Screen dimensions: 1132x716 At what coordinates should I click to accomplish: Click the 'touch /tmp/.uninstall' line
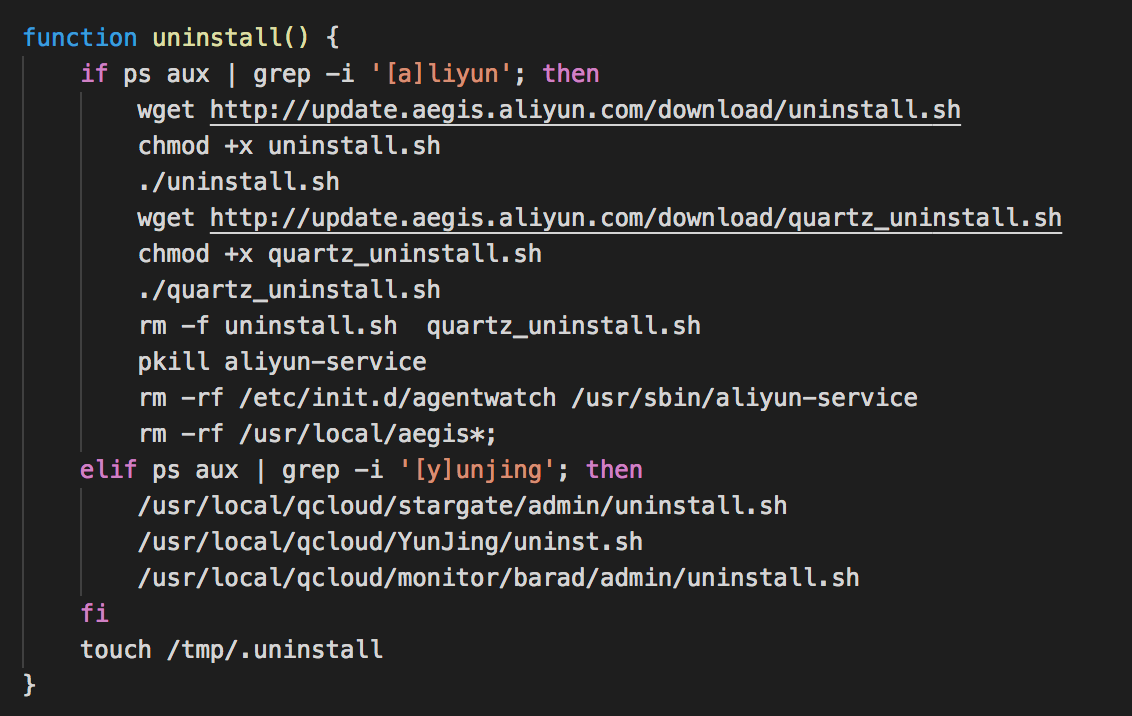tap(232, 650)
